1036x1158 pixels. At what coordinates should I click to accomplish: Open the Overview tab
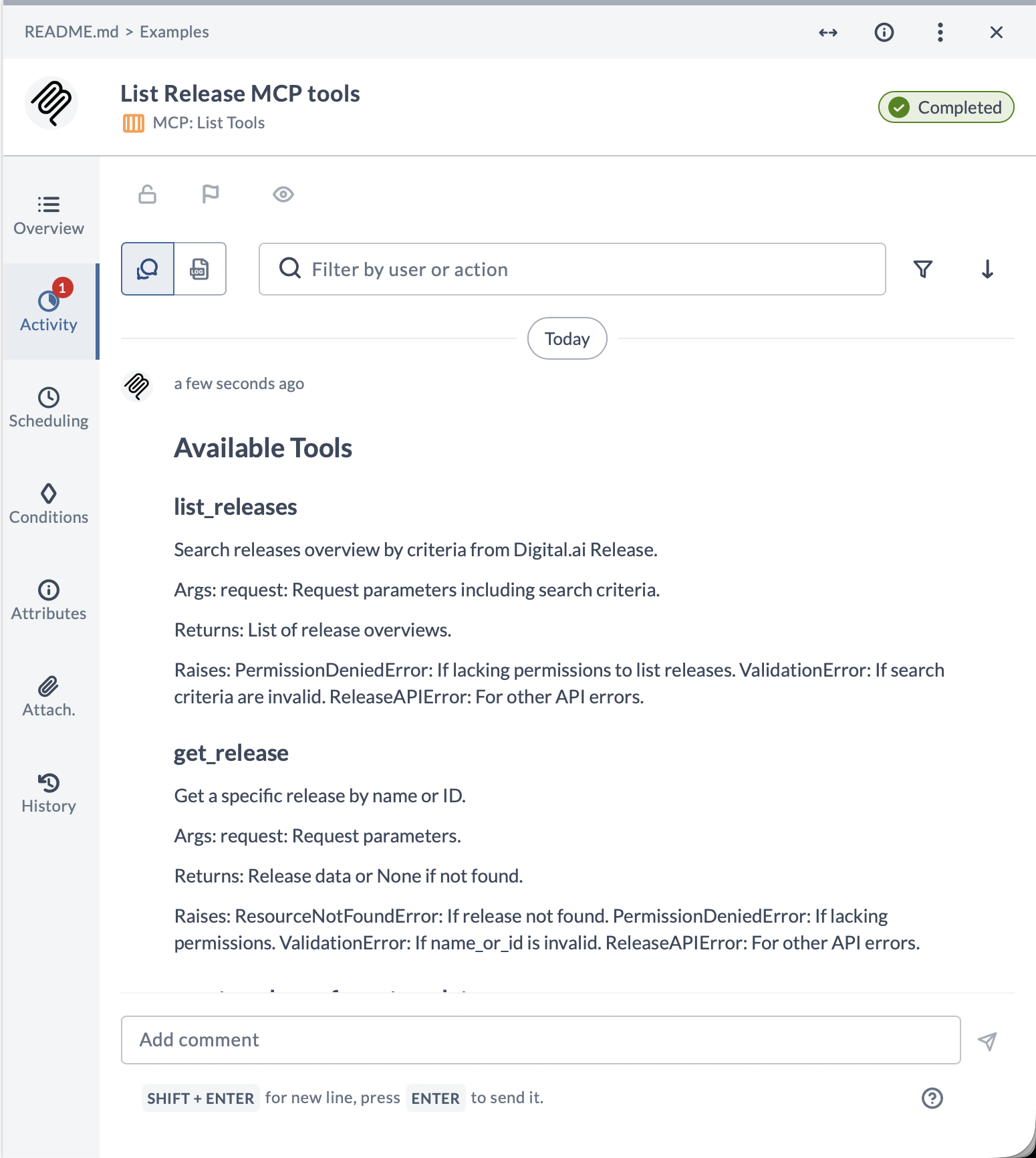click(x=49, y=215)
